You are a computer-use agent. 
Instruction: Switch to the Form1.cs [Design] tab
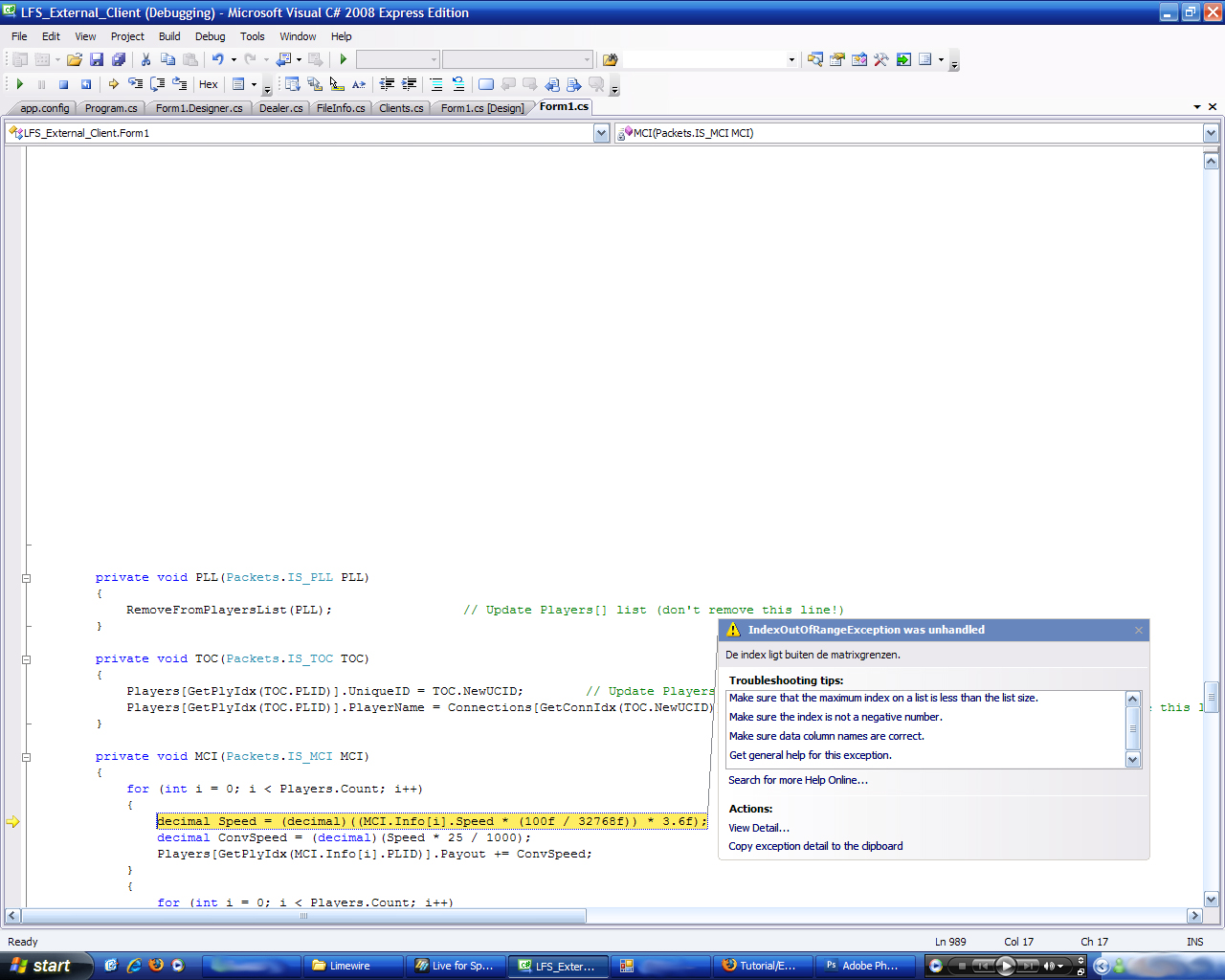482,108
